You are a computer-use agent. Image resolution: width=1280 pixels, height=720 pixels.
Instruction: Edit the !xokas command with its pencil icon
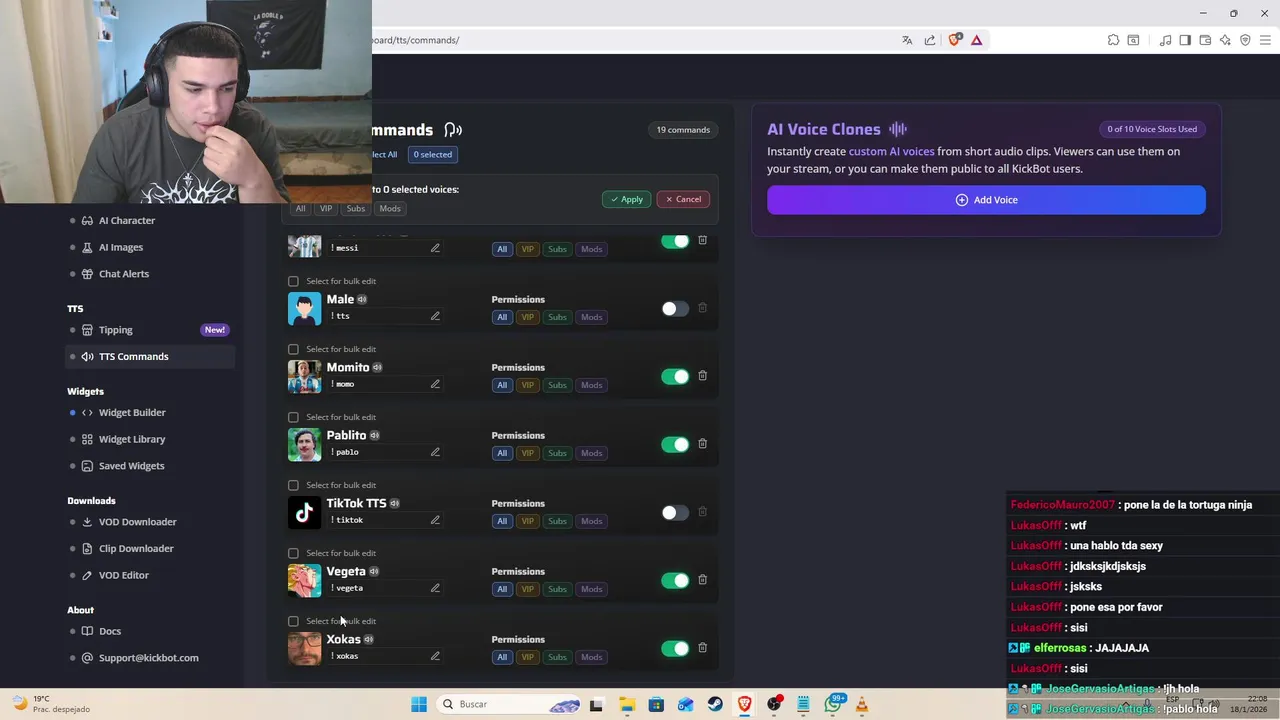click(435, 656)
